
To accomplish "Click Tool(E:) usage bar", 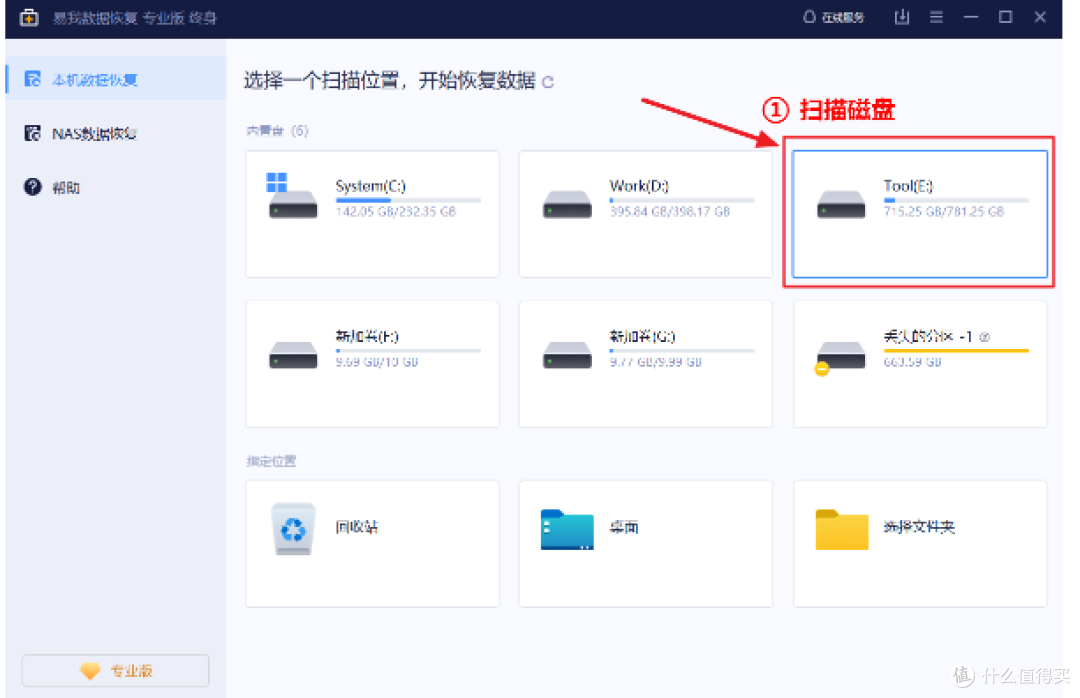I will [956, 201].
